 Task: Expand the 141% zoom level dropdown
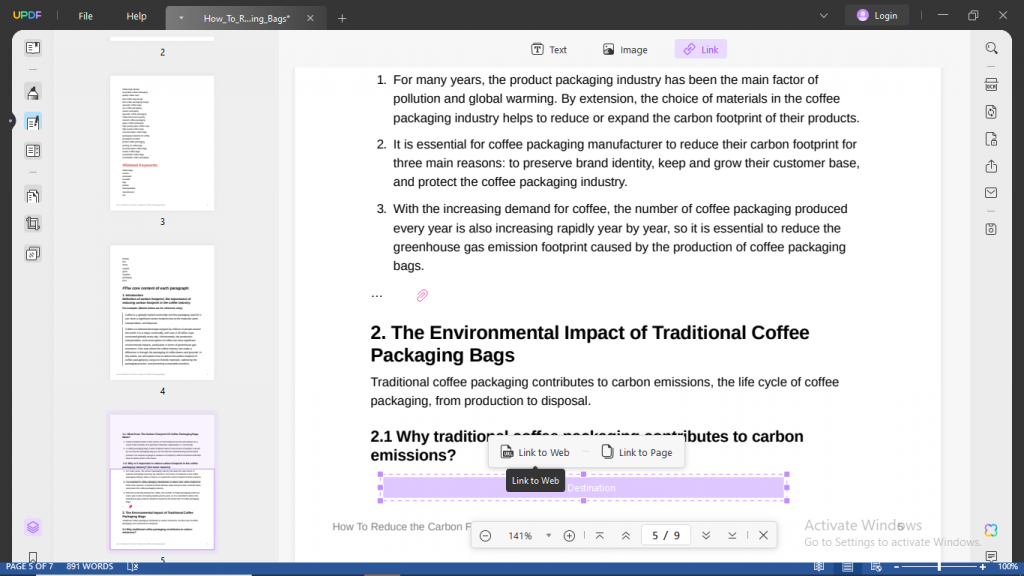pyautogui.click(x=548, y=536)
